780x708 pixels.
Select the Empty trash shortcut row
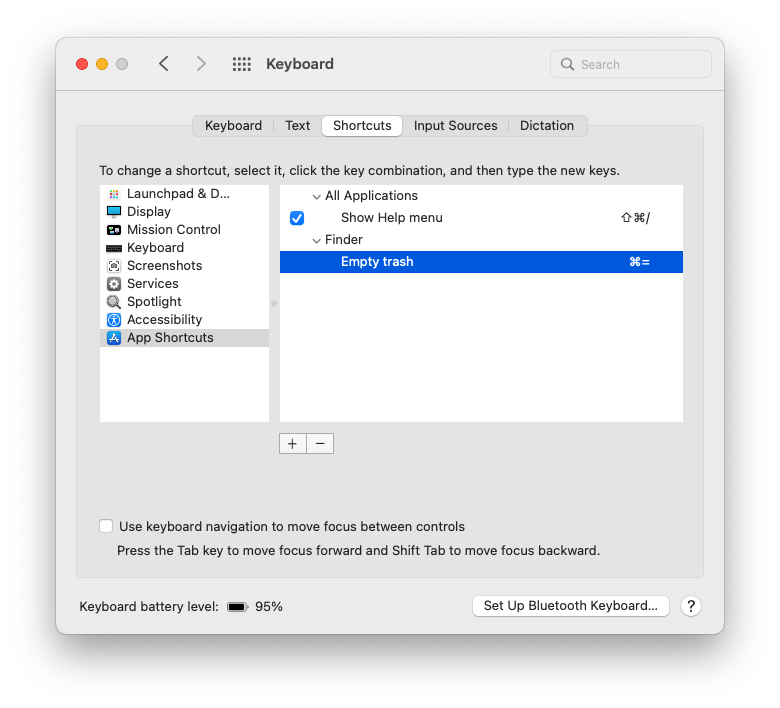click(481, 262)
